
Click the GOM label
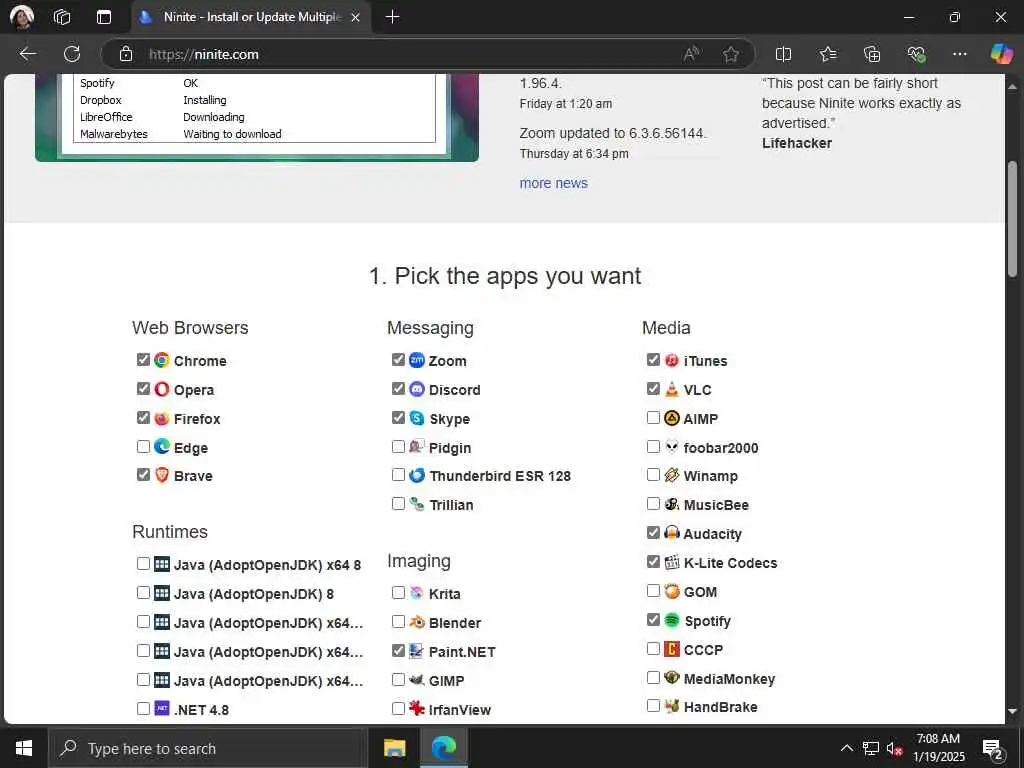pos(700,592)
